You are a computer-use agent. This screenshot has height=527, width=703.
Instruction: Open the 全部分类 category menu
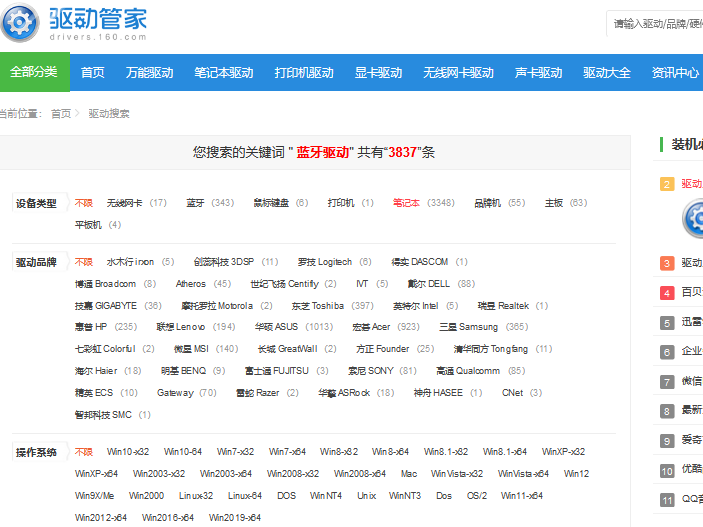(35, 72)
